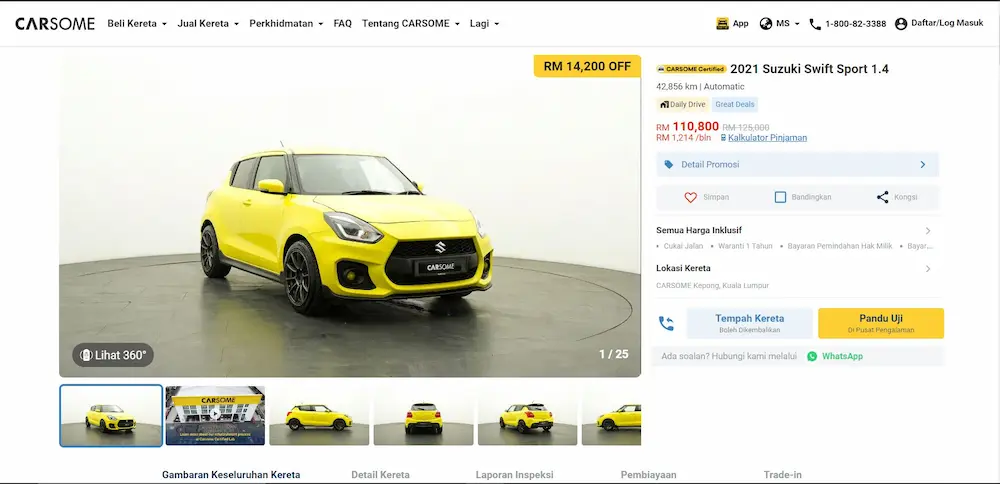1000x484 pixels.
Task: Open the App download icon
Action: coord(723,24)
